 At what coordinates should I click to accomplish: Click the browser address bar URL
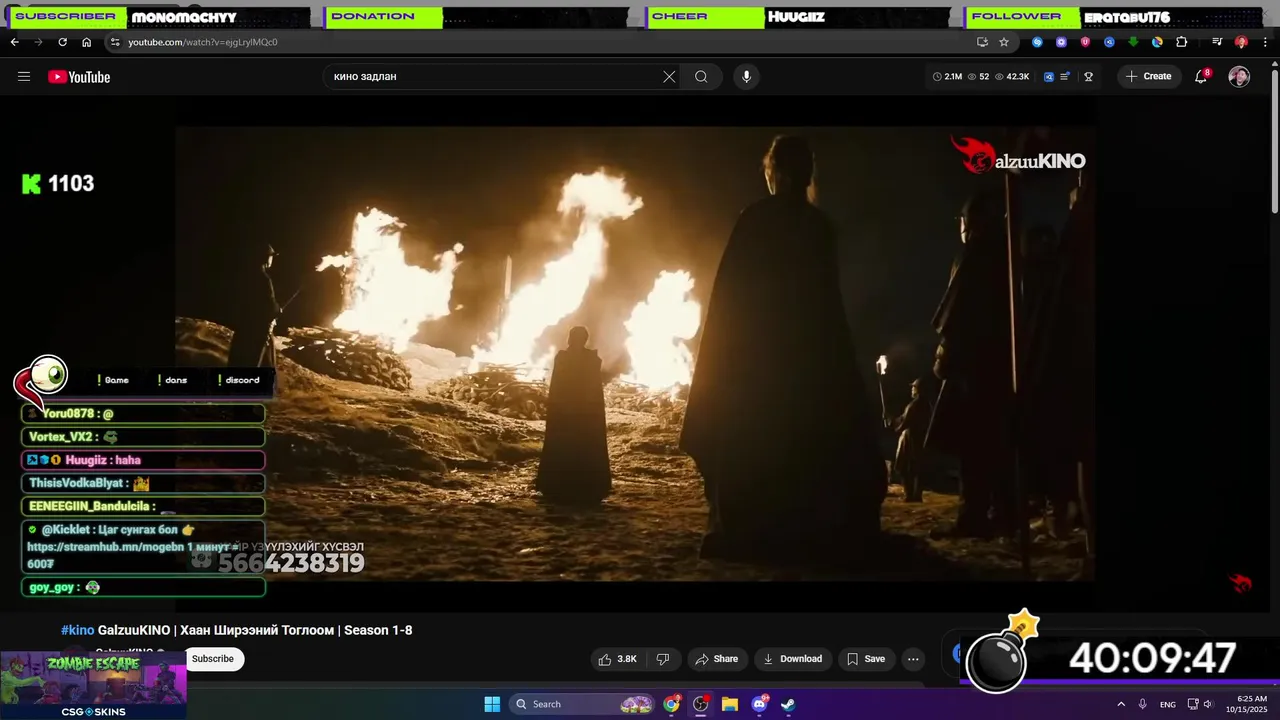click(x=202, y=42)
